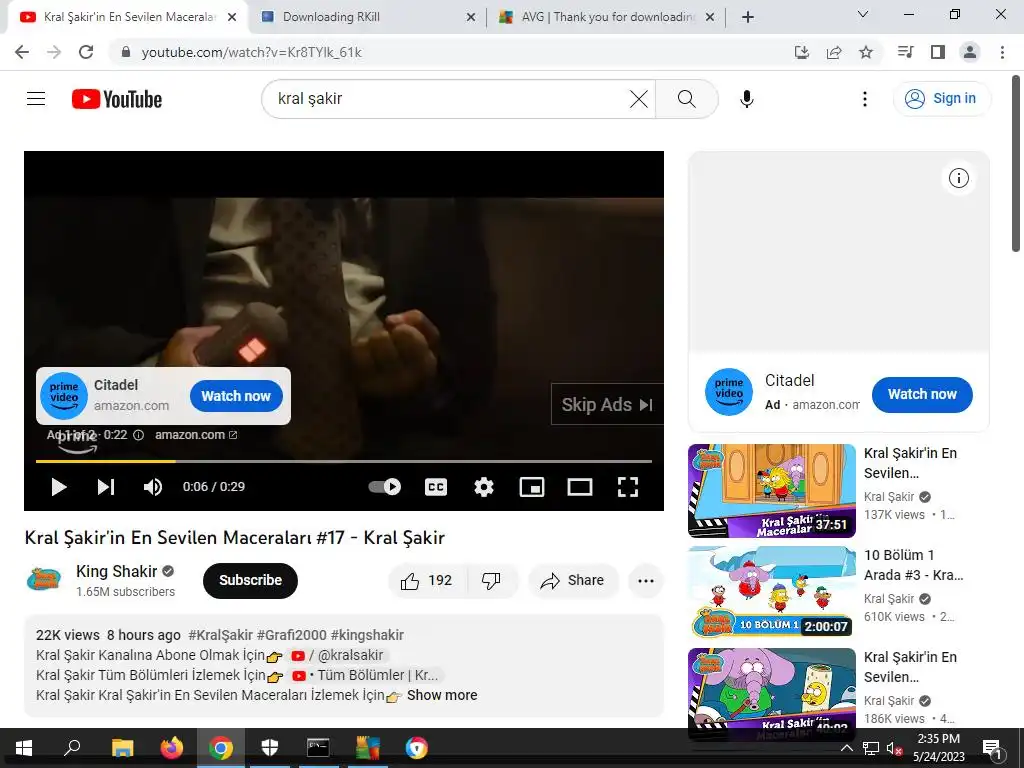Image resolution: width=1024 pixels, height=768 pixels.
Task: Open YouTube settings three-dot menu
Action: click(865, 99)
